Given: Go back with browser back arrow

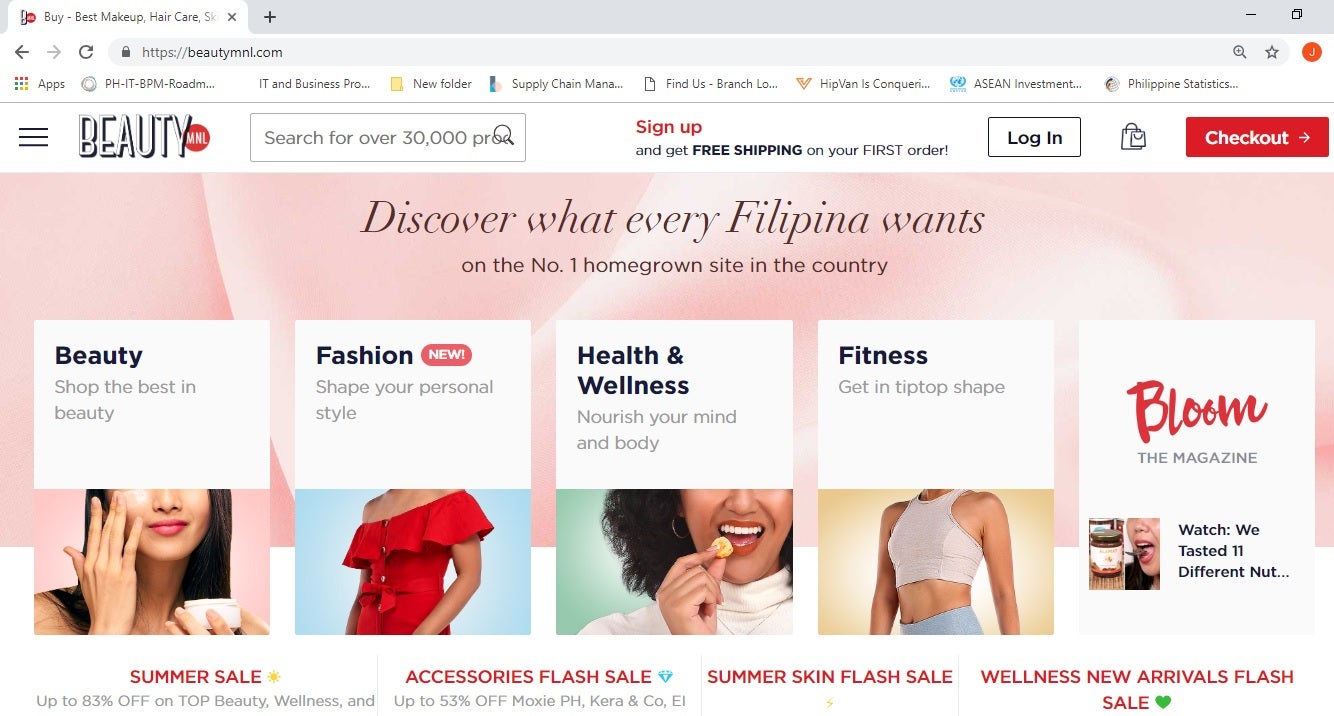Looking at the screenshot, I should [22, 52].
